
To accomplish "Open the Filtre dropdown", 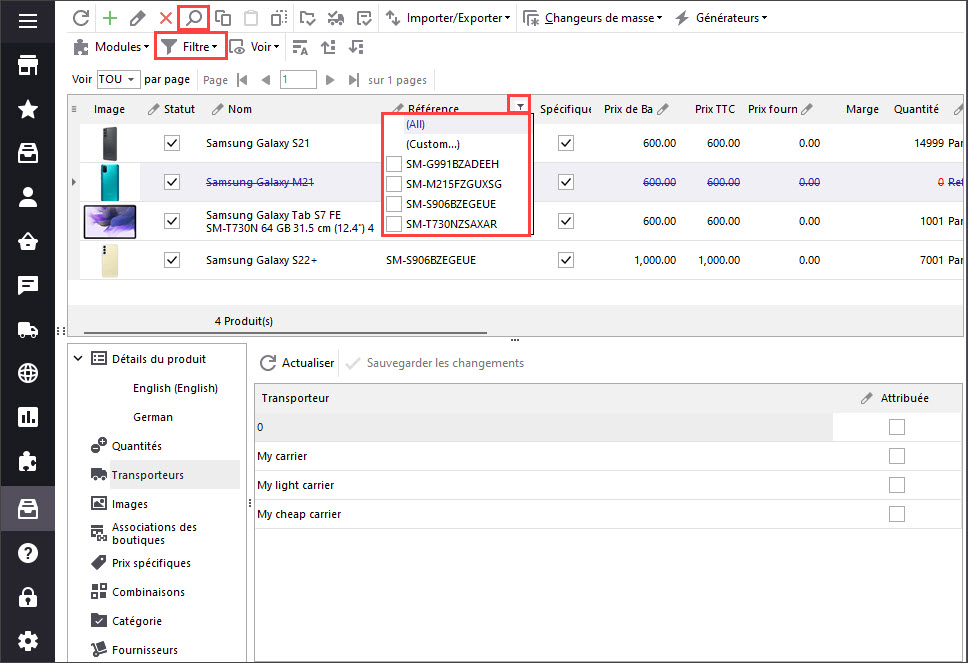I will (190, 47).
